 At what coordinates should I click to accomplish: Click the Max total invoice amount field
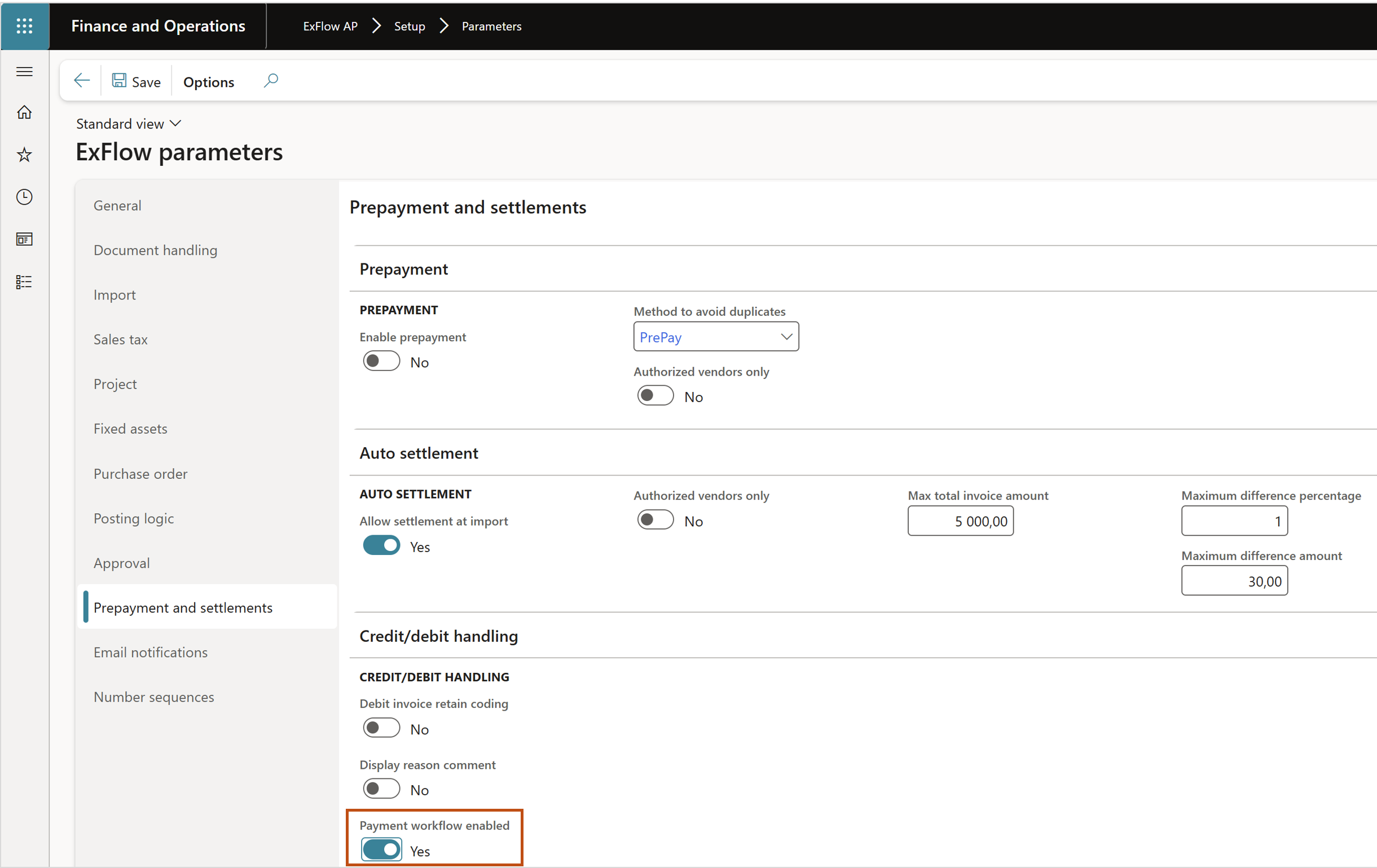(x=961, y=521)
